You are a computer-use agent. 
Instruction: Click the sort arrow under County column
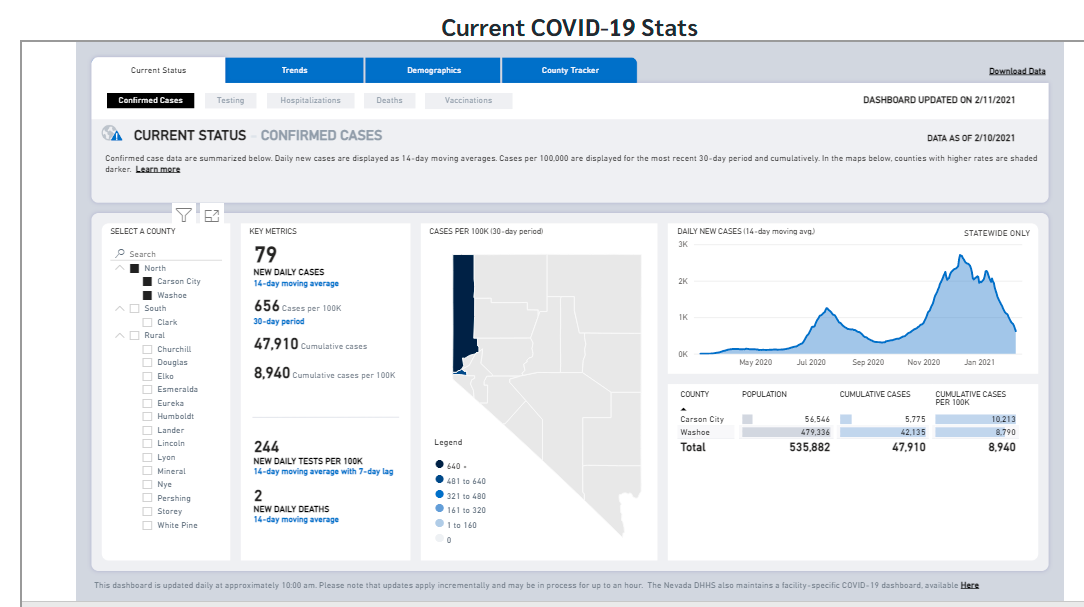pyautogui.click(x=684, y=408)
